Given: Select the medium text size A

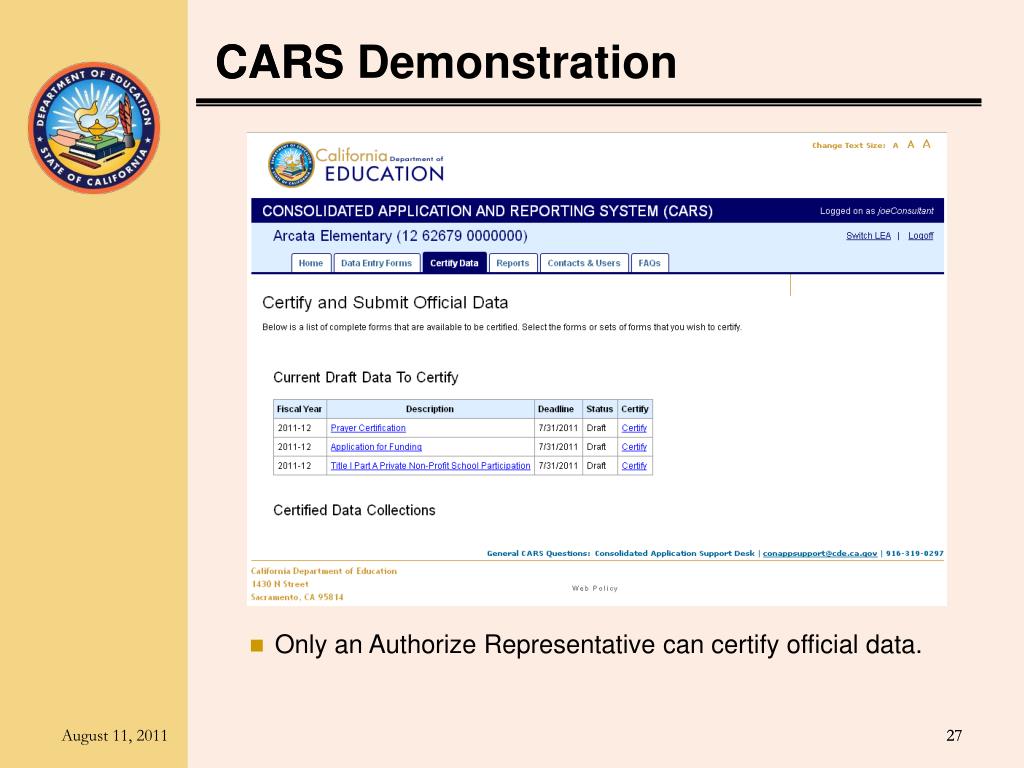Looking at the screenshot, I should pos(910,144).
